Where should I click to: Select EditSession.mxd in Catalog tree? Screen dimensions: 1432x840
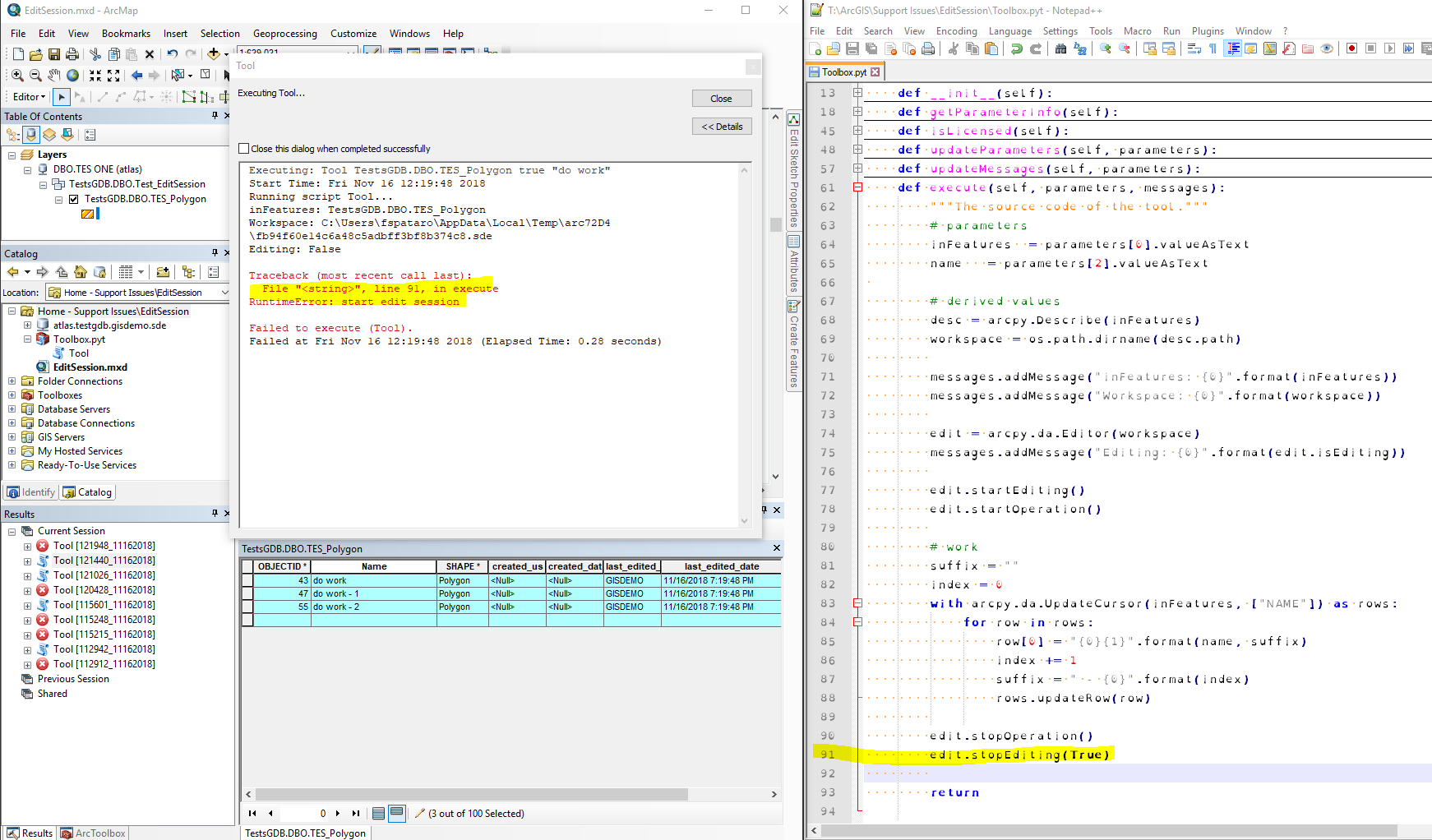click(x=90, y=367)
